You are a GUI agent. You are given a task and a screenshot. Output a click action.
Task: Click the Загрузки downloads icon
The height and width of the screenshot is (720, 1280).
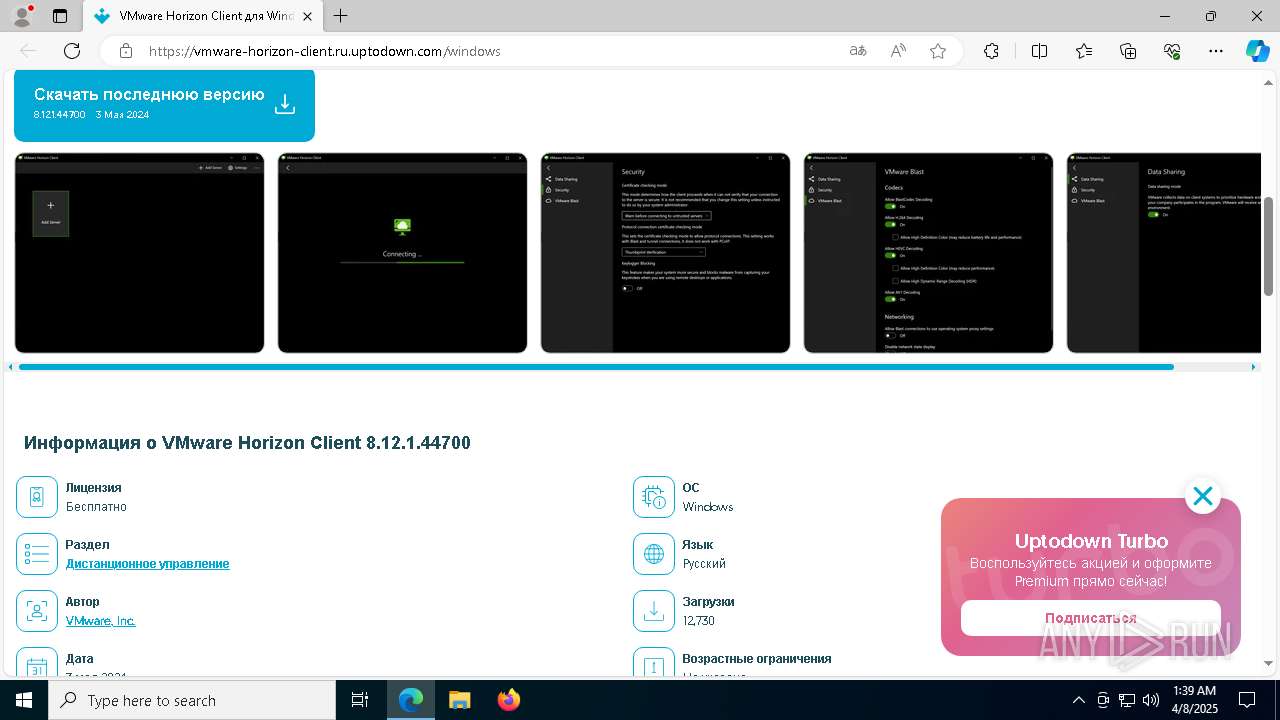click(654, 611)
